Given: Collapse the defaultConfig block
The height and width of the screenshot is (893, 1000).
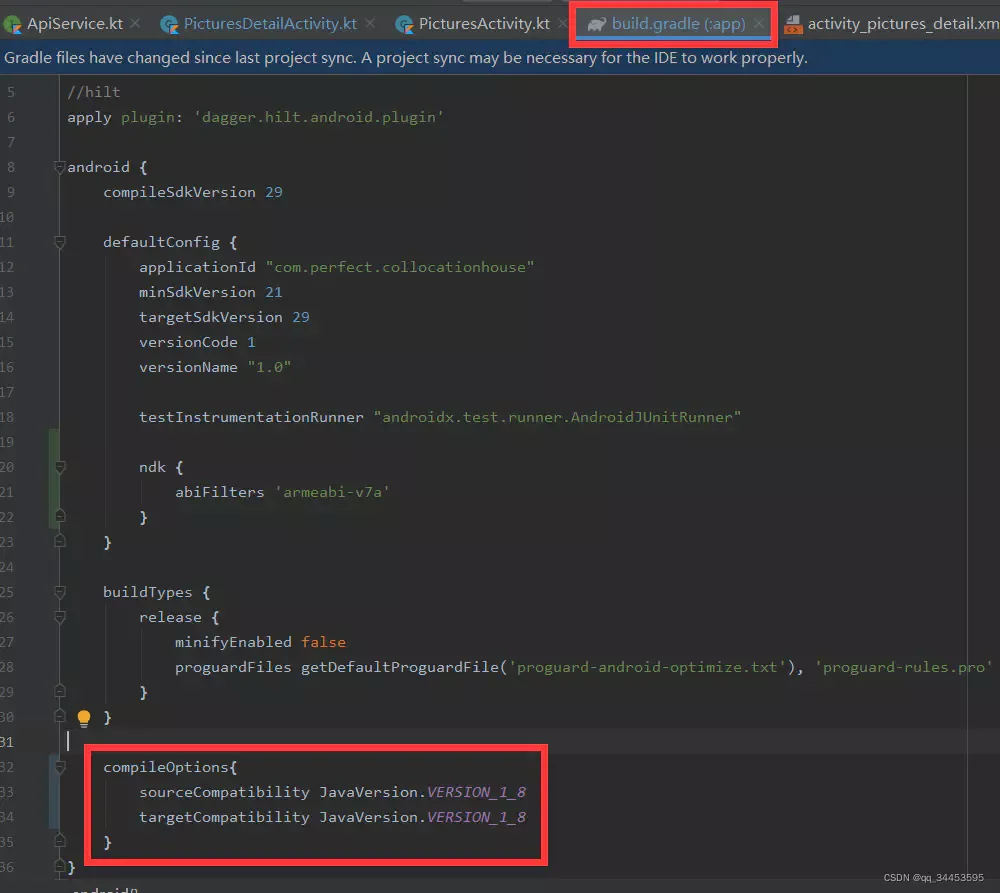Looking at the screenshot, I should [x=58, y=241].
